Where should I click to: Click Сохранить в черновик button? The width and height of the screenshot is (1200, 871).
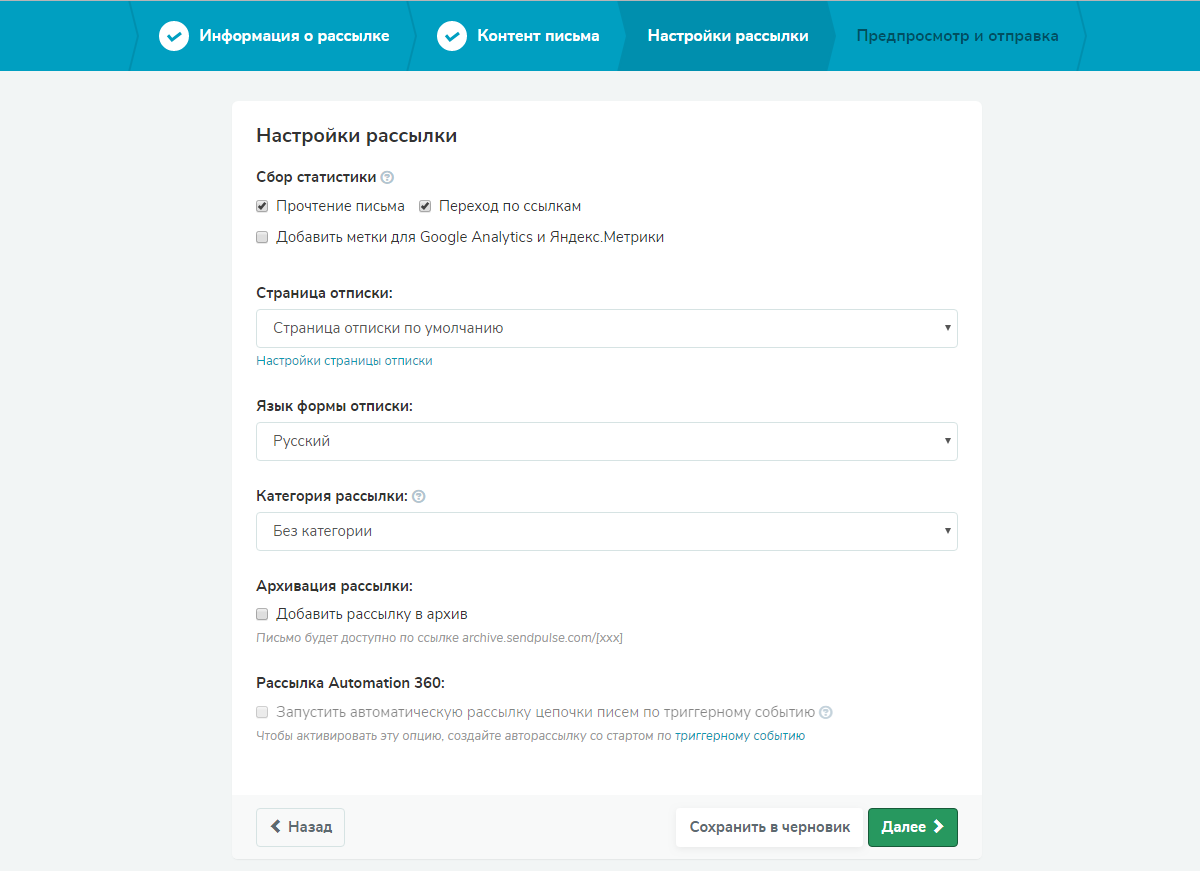pyautogui.click(x=769, y=827)
